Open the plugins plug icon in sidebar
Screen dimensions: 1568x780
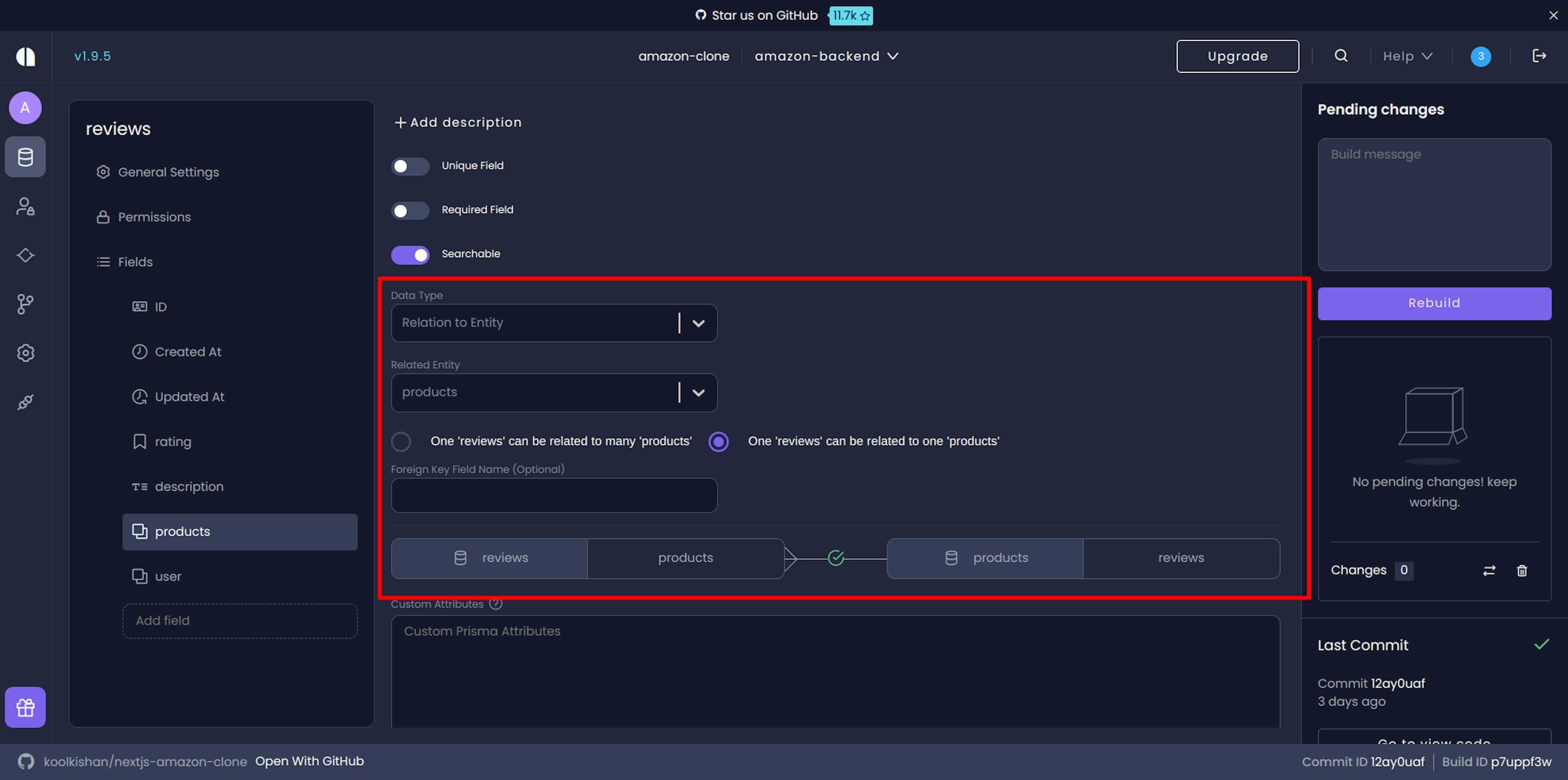25,402
